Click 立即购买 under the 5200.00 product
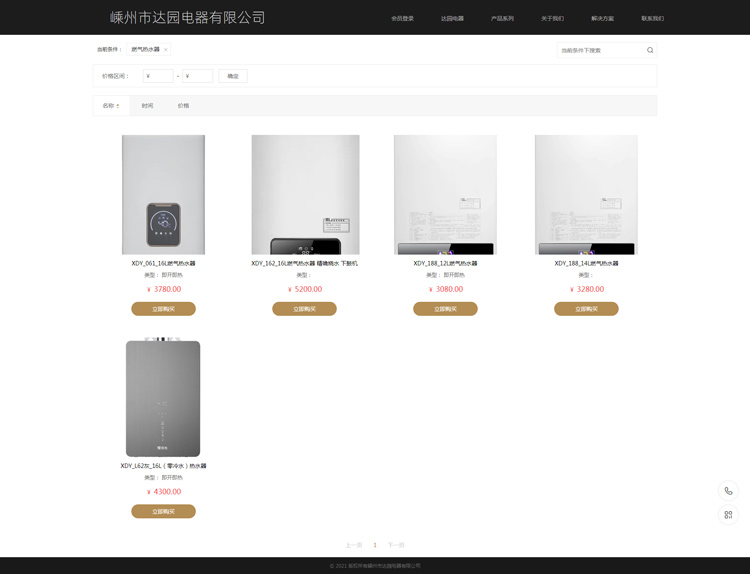The width and height of the screenshot is (750, 574). [304, 309]
